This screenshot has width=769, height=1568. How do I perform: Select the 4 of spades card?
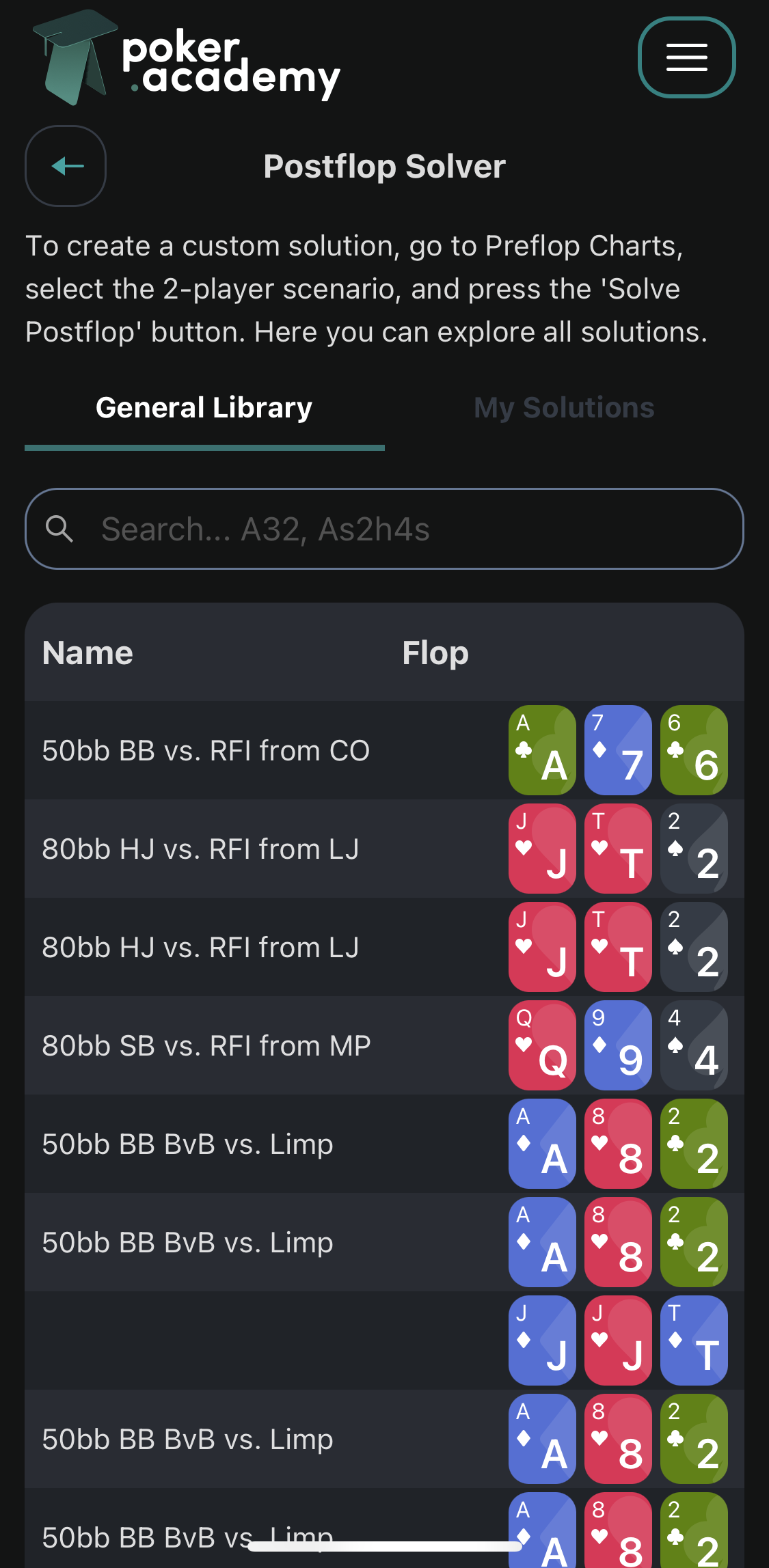point(694,1045)
